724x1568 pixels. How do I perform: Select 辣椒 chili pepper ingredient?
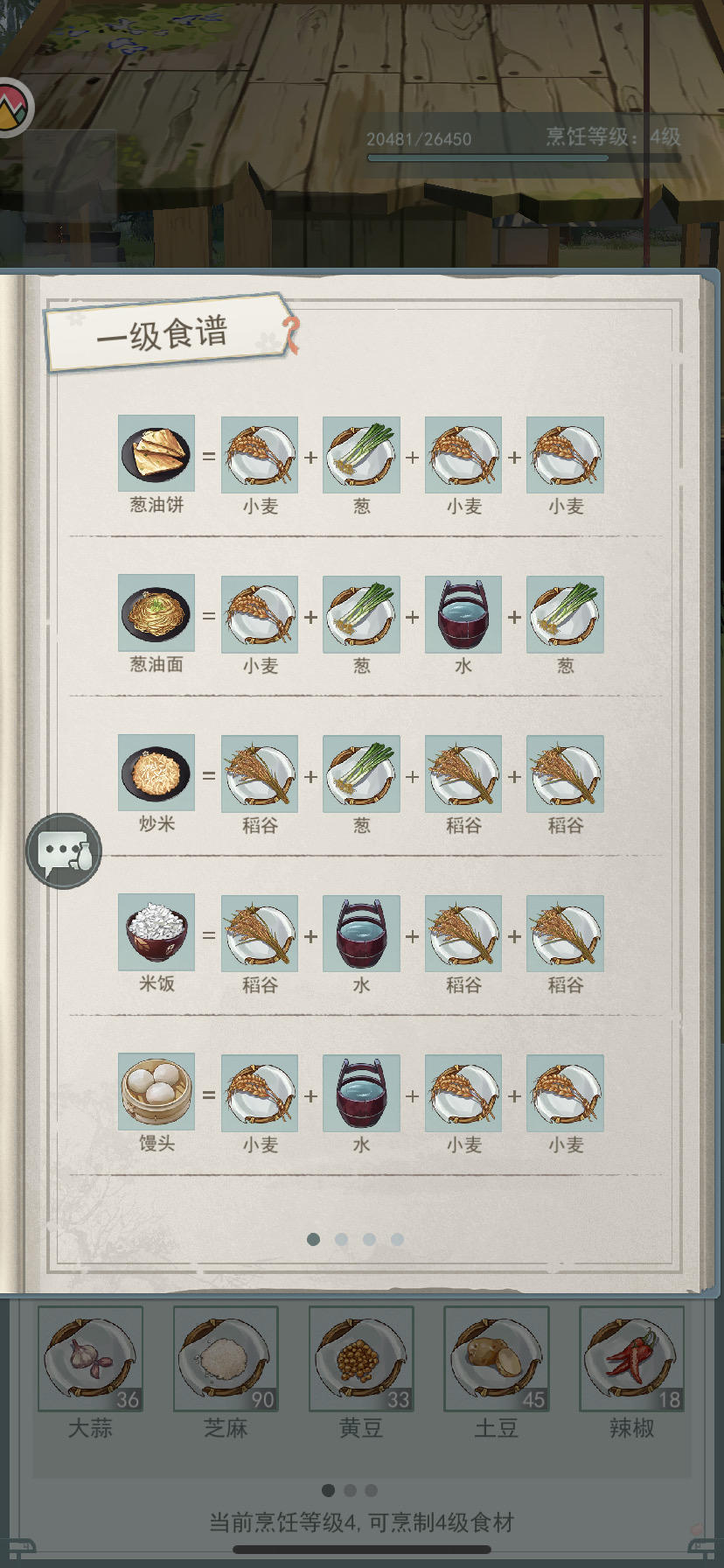coord(632,1359)
